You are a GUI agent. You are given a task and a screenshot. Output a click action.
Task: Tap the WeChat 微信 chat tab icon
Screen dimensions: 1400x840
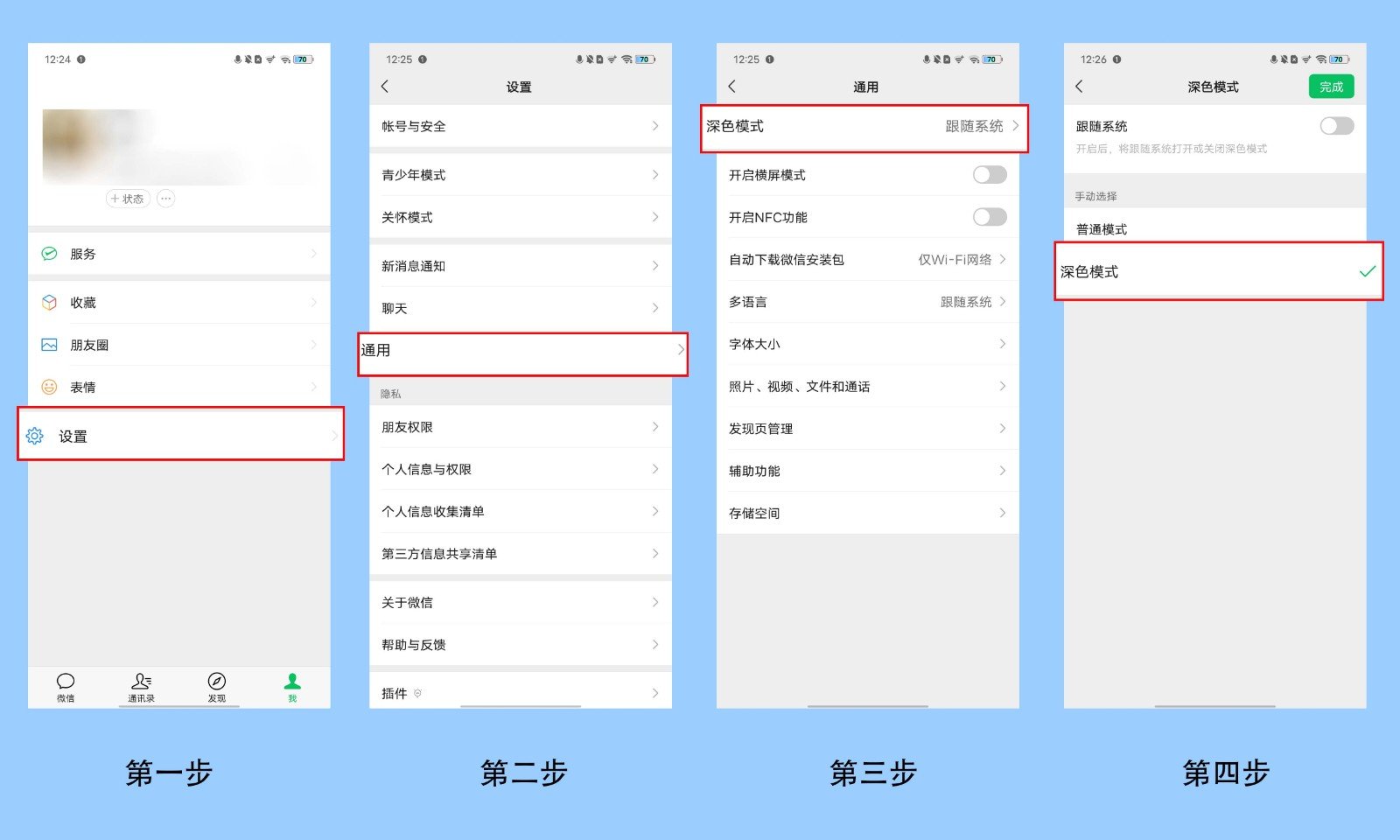tap(66, 686)
